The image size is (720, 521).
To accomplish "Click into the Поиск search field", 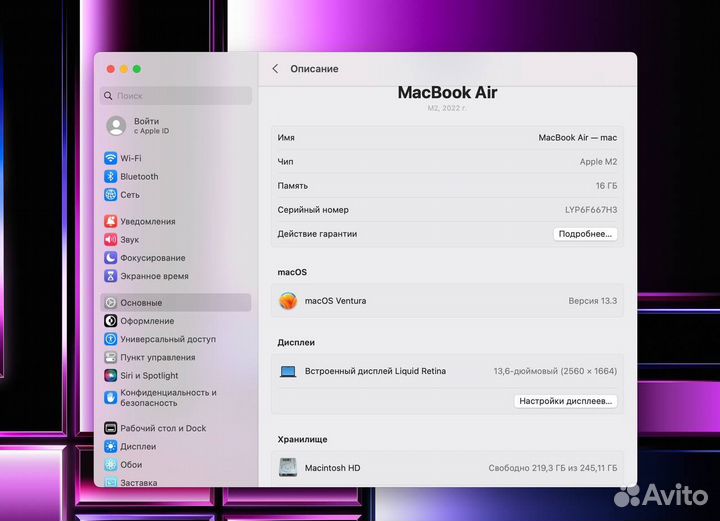I will pos(176,95).
